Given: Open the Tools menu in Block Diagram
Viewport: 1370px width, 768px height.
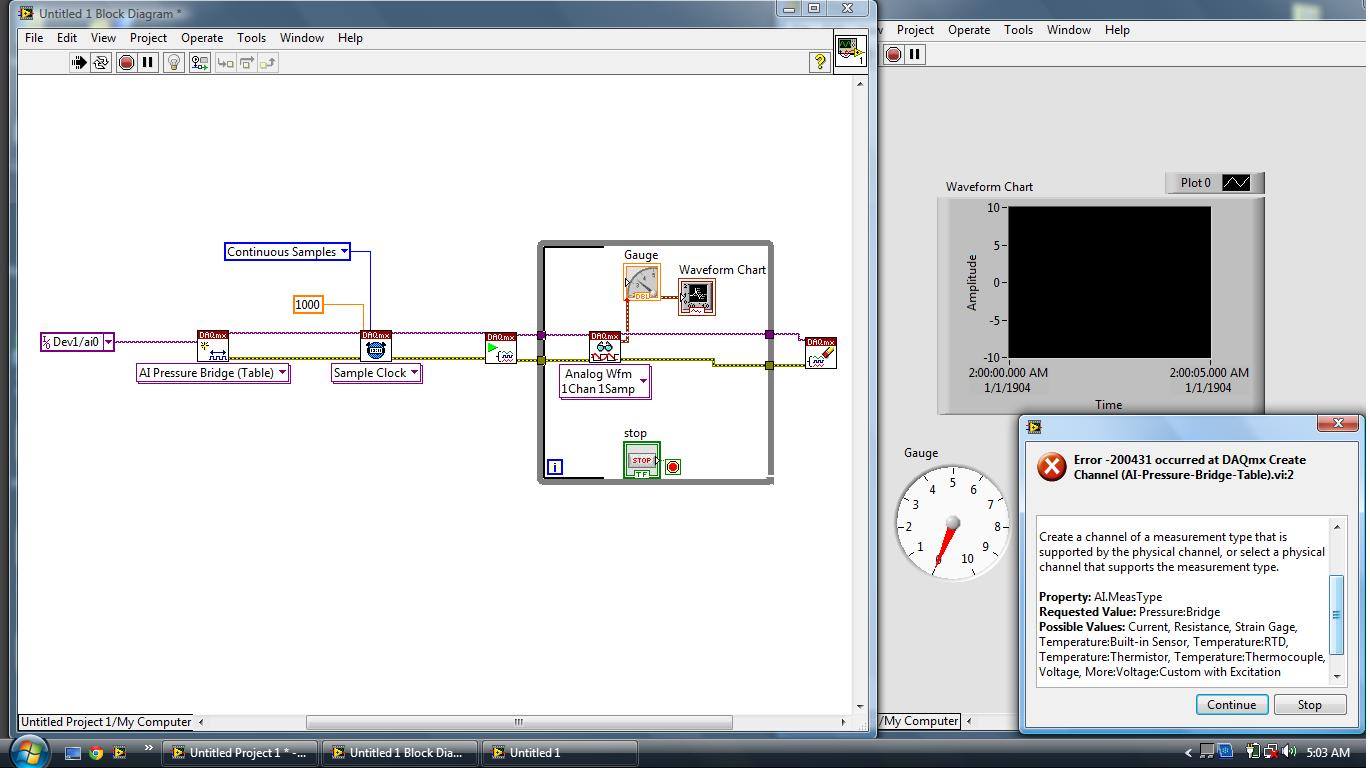Looking at the screenshot, I should tap(251, 38).
